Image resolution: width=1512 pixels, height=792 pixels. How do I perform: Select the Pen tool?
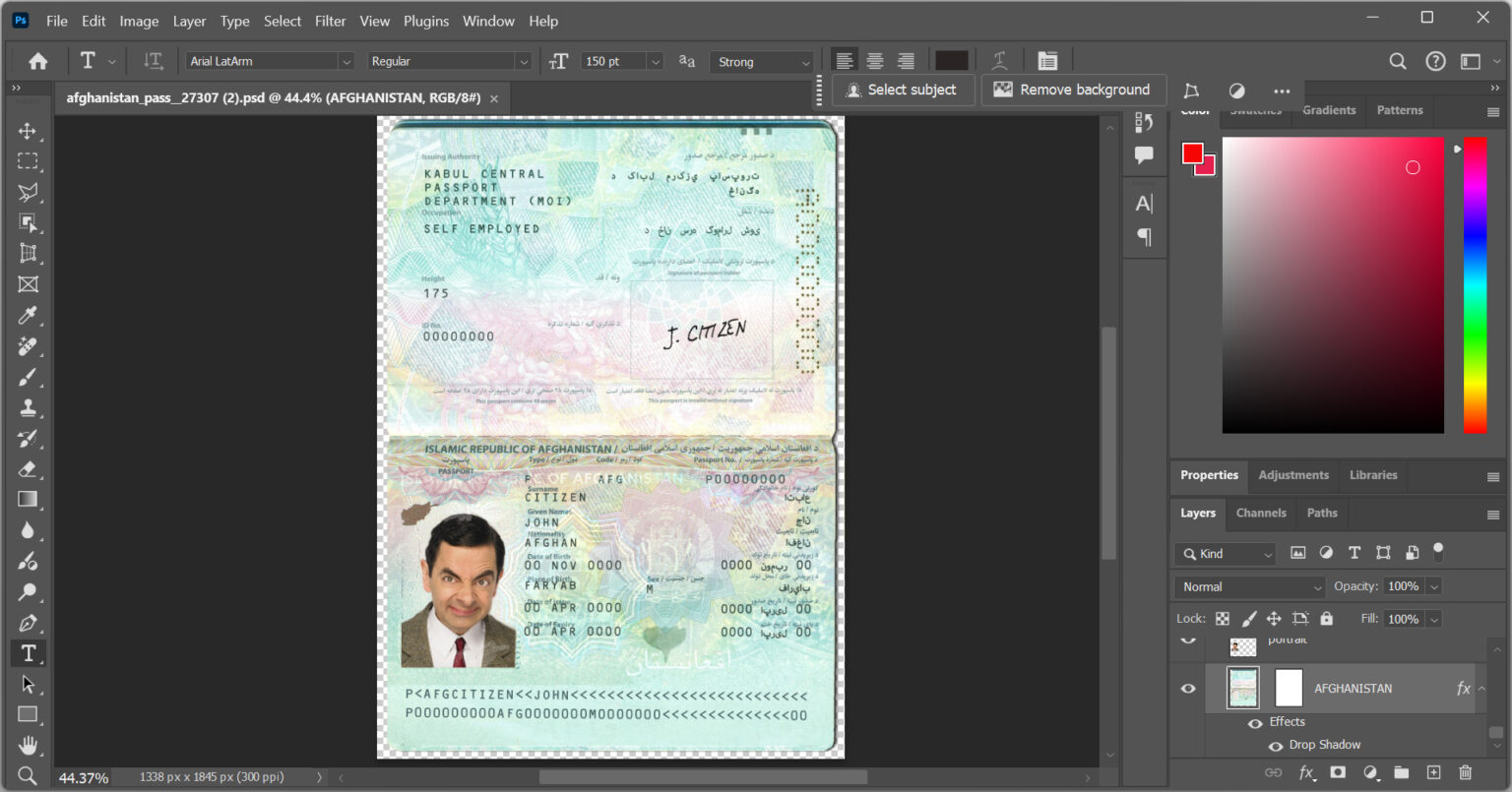(28, 623)
